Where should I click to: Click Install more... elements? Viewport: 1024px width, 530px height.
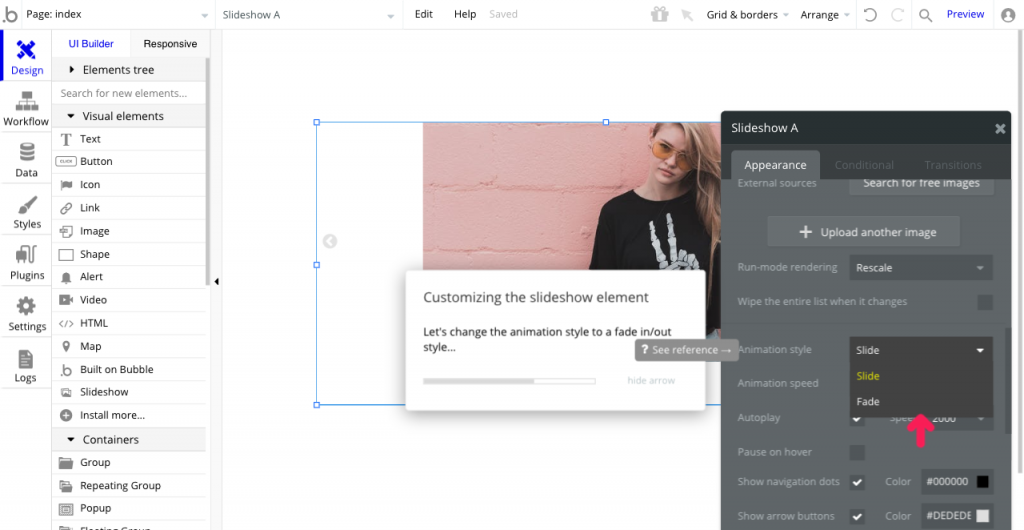pyautogui.click(x=129, y=415)
